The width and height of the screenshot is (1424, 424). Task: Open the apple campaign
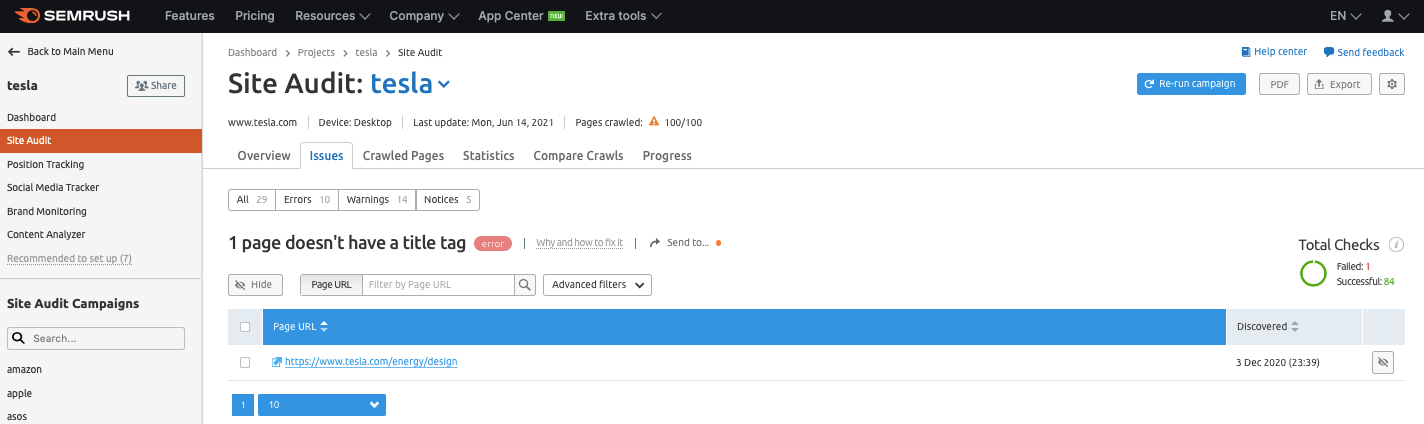click(x=19, y=393)
